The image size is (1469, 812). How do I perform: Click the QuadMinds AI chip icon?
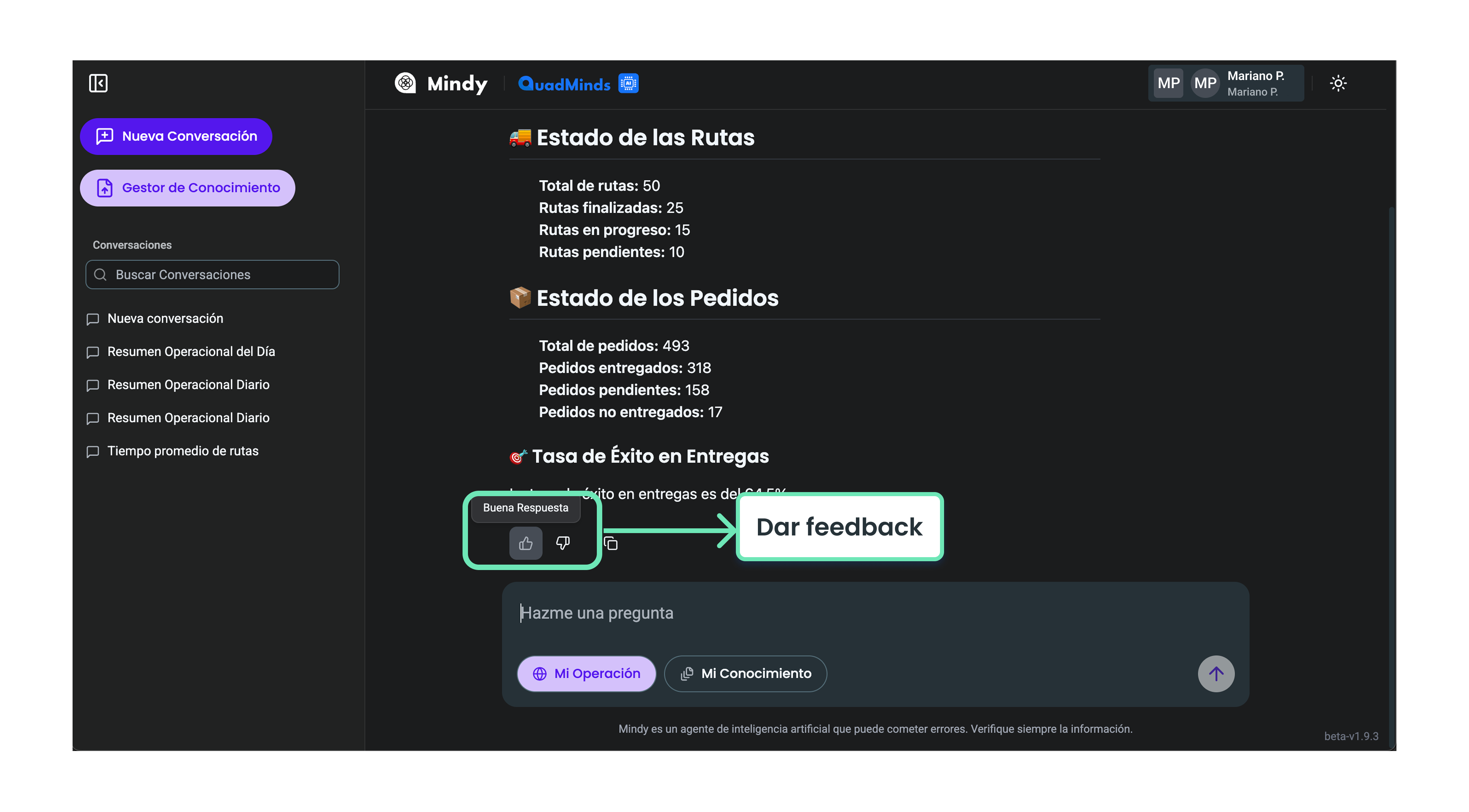pos(628,83)
